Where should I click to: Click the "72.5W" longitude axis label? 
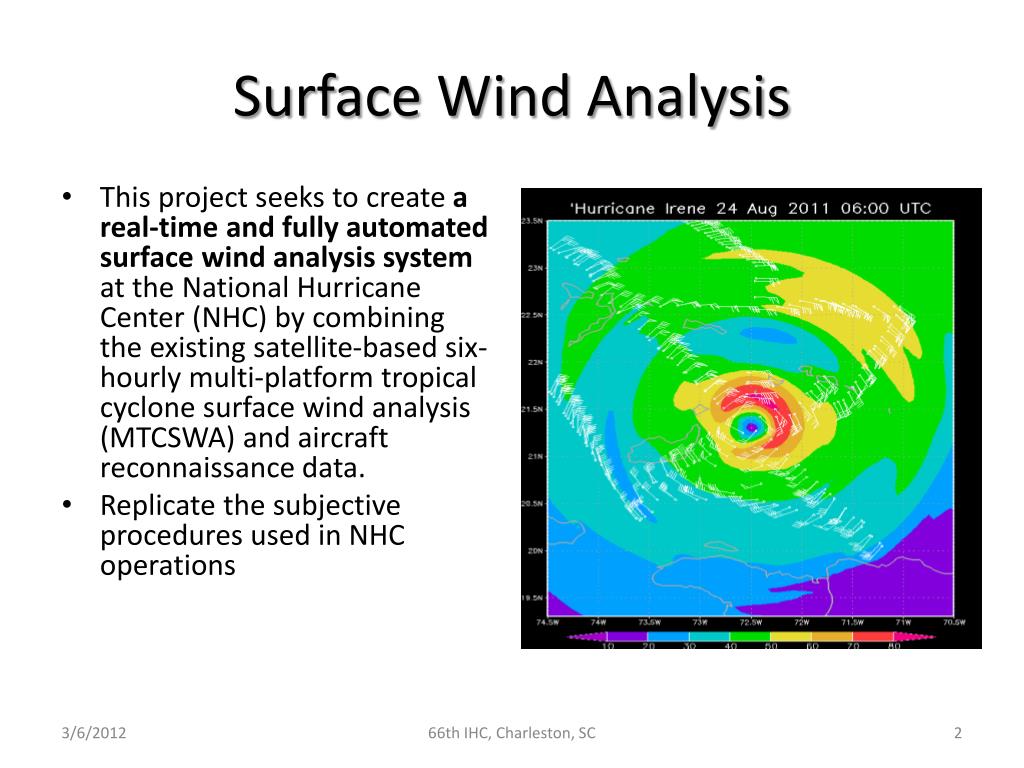click(x=750, y=622)
